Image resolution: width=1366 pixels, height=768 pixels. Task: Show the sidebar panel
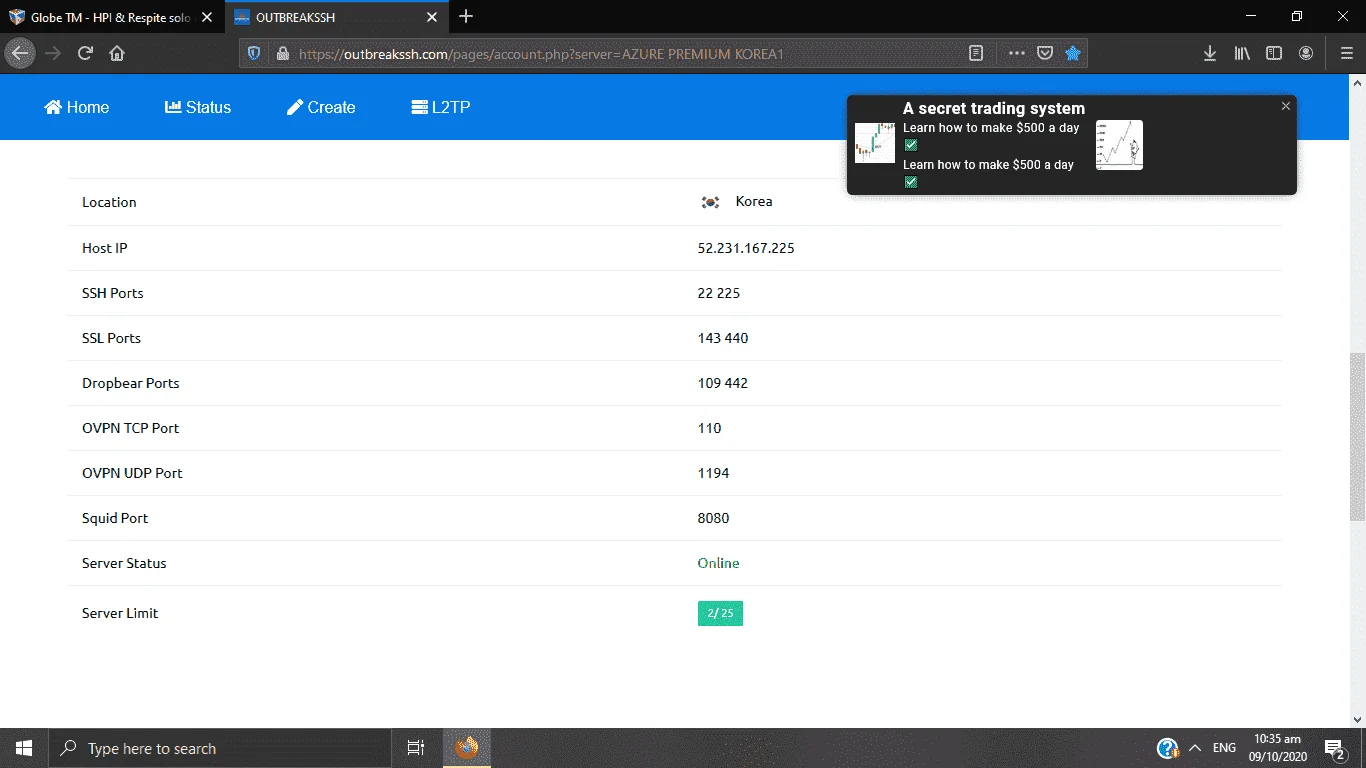pyautogui.click(x=1274, y=53)
